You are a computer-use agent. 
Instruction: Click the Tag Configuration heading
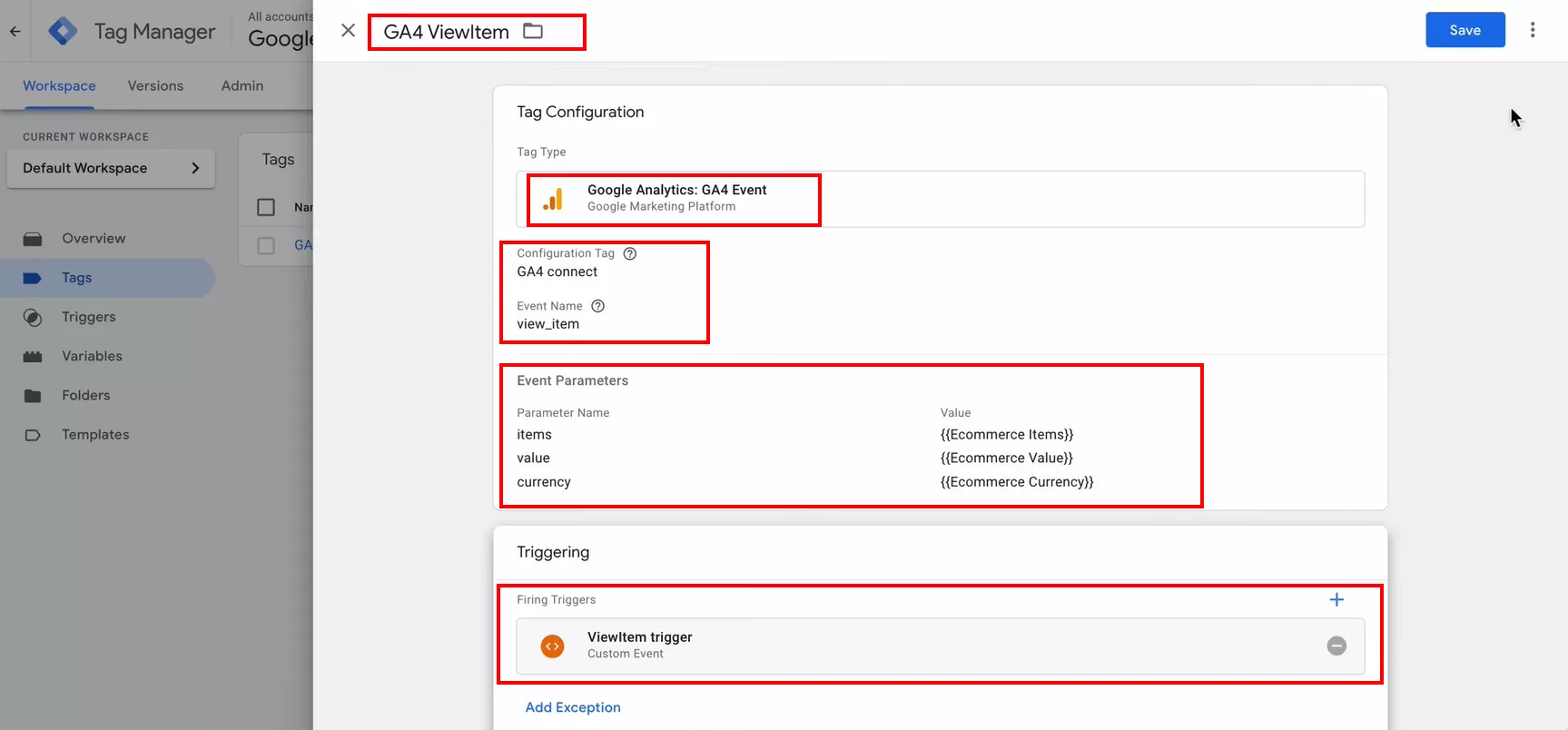580,112
